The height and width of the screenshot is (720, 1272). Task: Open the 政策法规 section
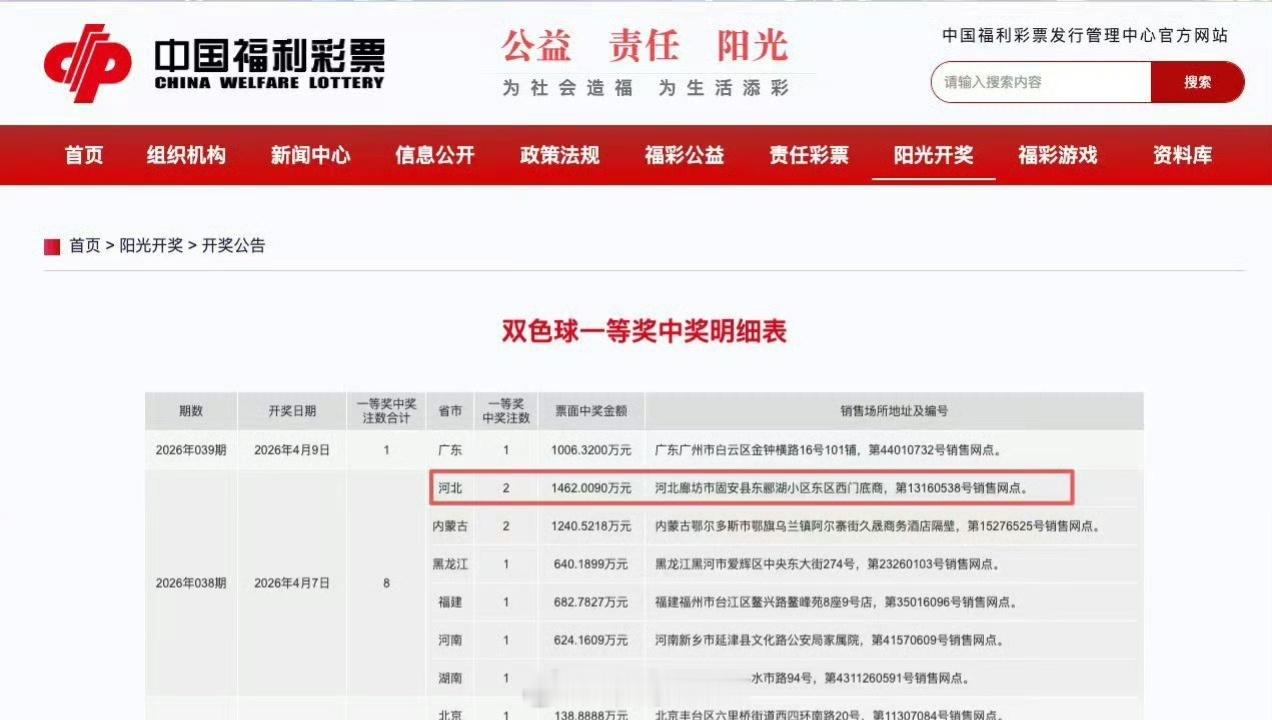(560, 156)
